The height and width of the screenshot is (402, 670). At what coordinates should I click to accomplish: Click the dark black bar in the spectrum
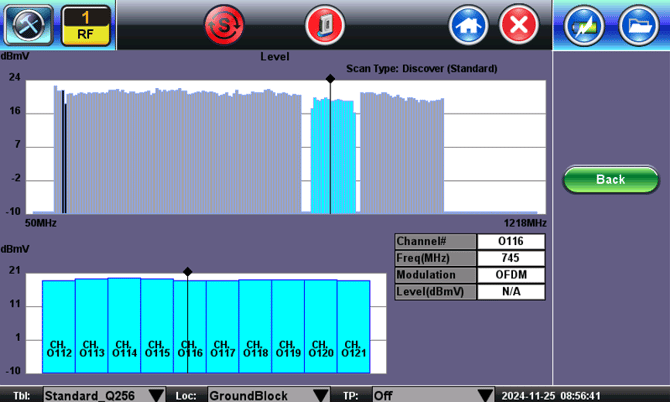click(64, 152)
